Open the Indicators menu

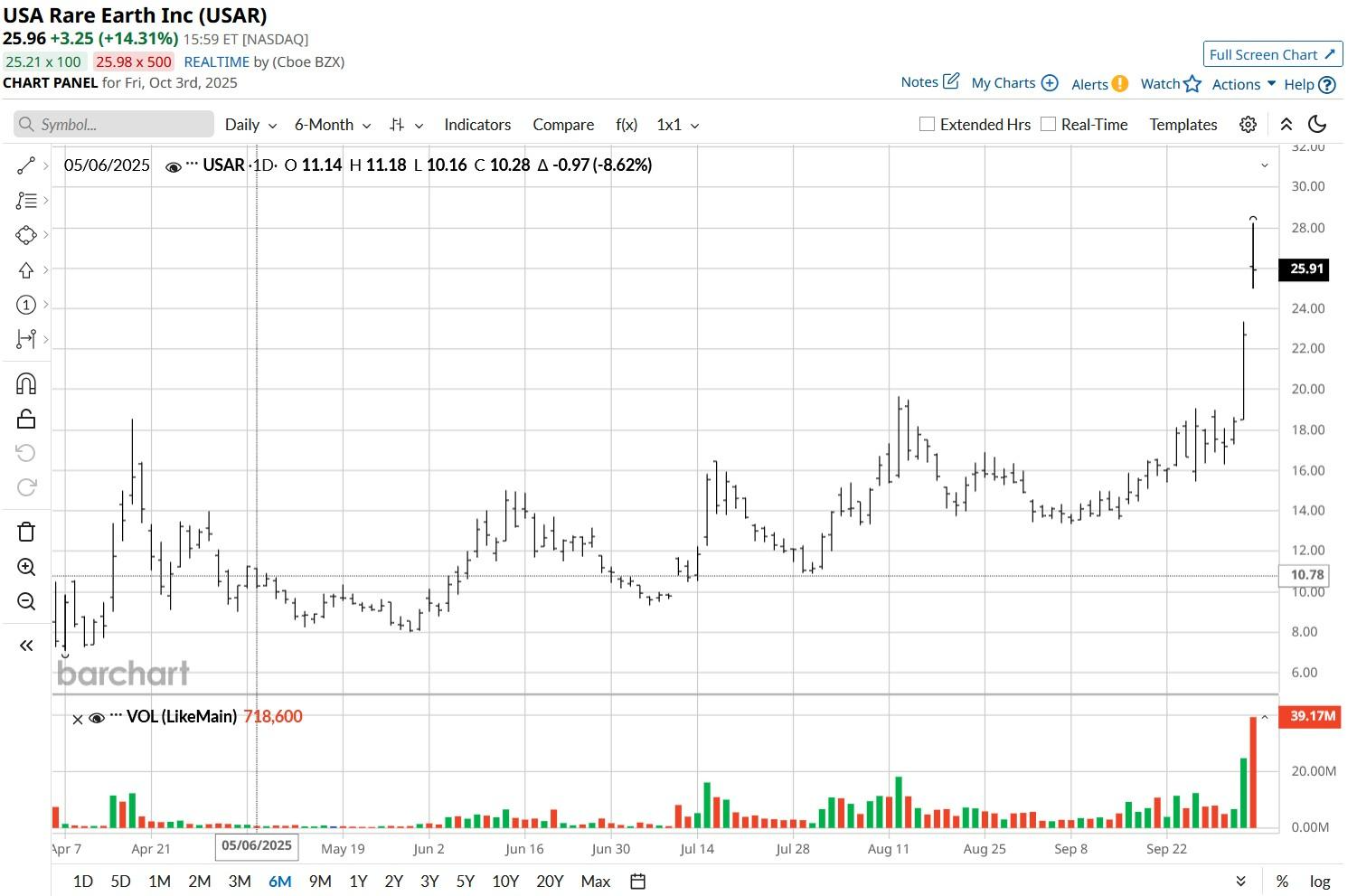pos(477,125)
